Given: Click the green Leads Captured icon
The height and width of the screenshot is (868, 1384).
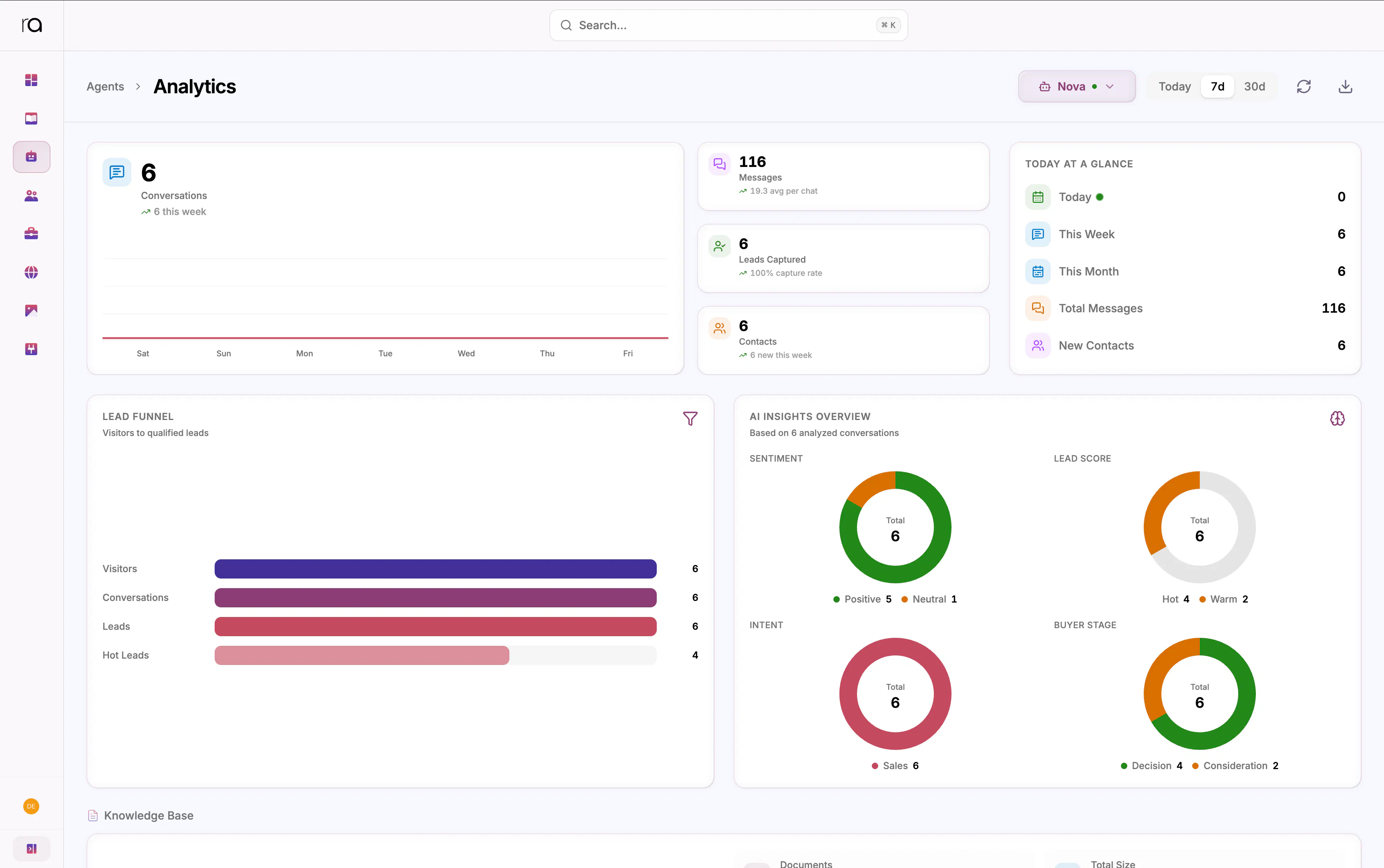Looking at the screenshot, I should [719, 247].
